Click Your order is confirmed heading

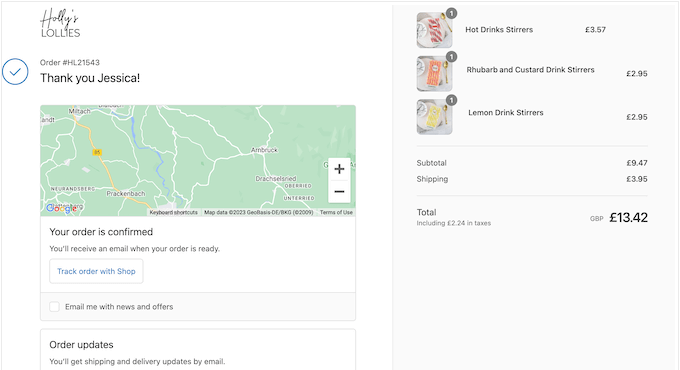click(x=101, y=232)
